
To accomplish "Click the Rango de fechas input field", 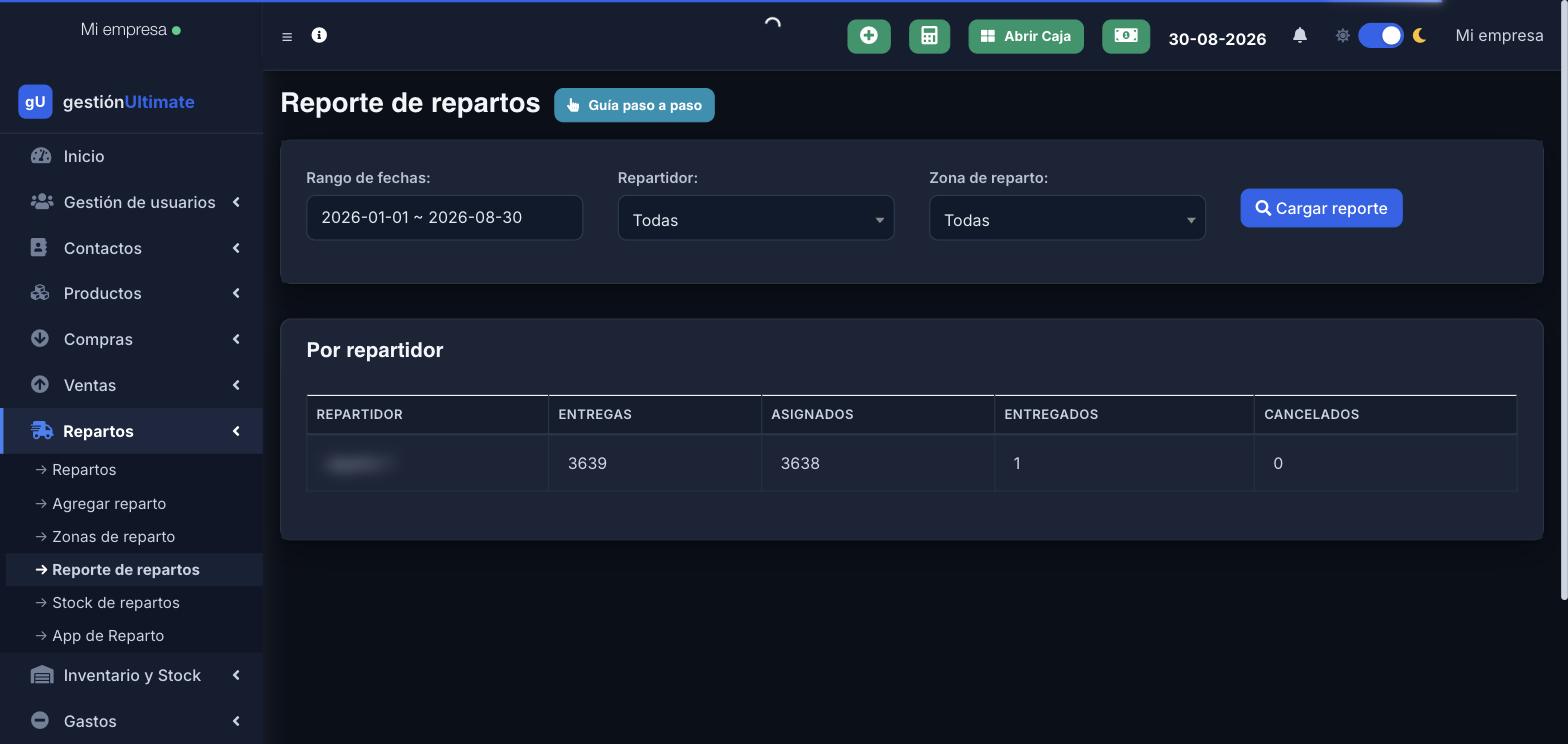I will pyautogui.click(x=444, y=217).
